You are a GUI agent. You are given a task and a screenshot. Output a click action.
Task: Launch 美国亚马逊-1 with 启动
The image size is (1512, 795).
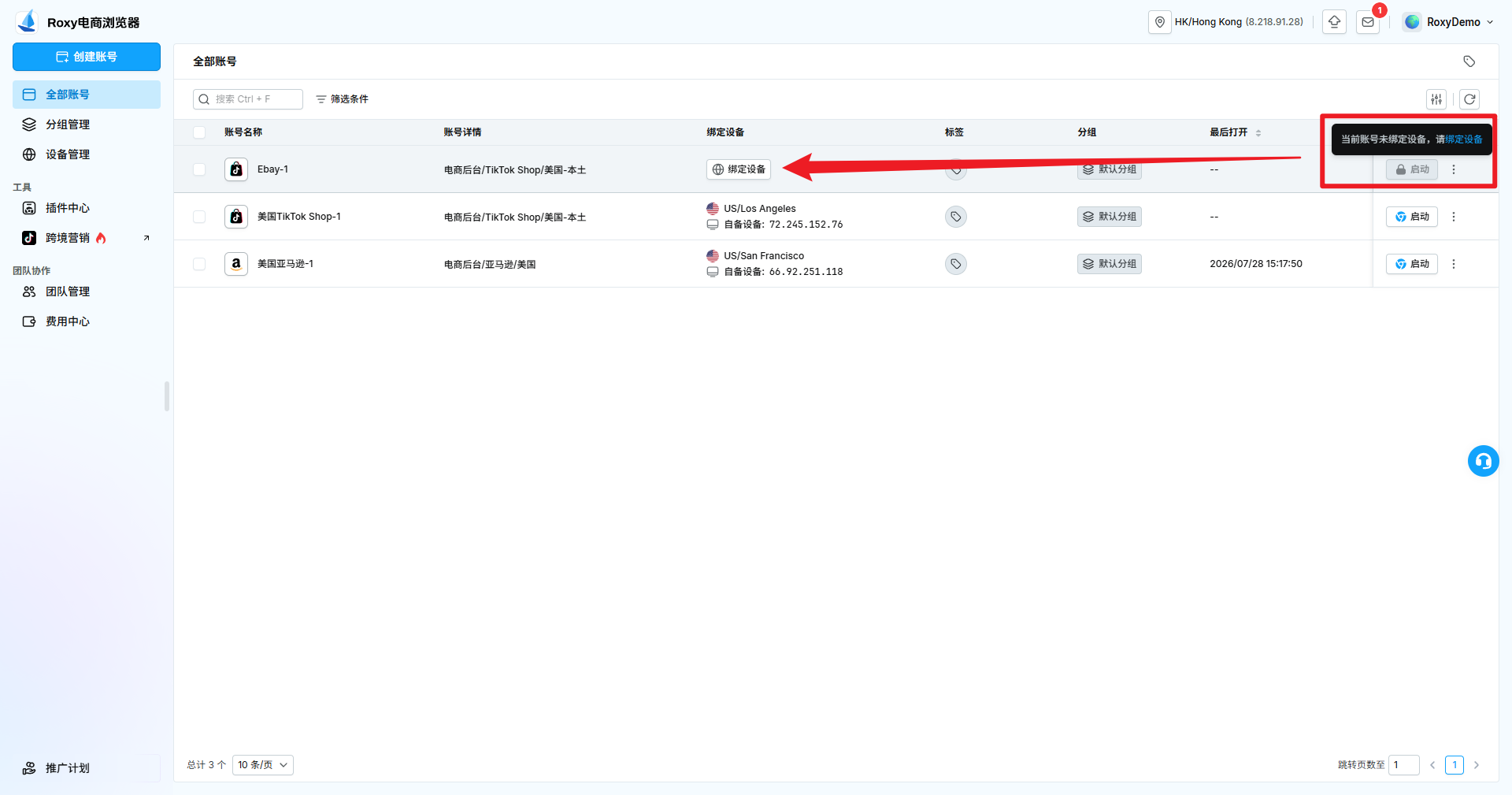[1412, 264]
